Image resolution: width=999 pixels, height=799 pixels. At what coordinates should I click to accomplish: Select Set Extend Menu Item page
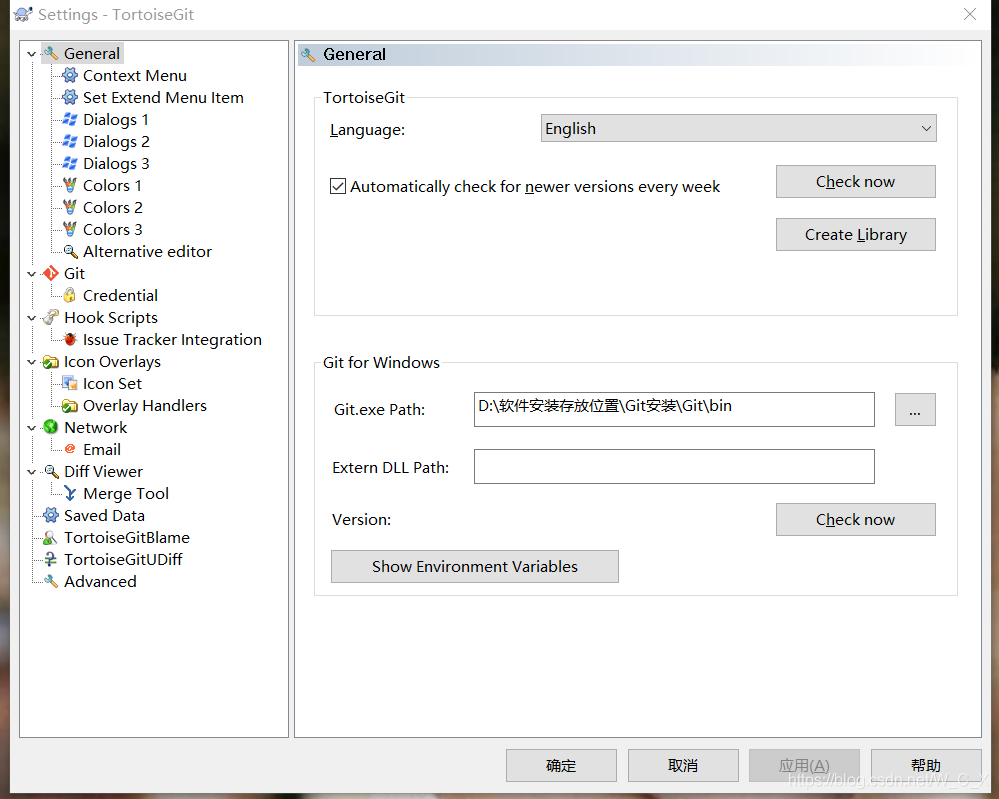tap(163, 97)
